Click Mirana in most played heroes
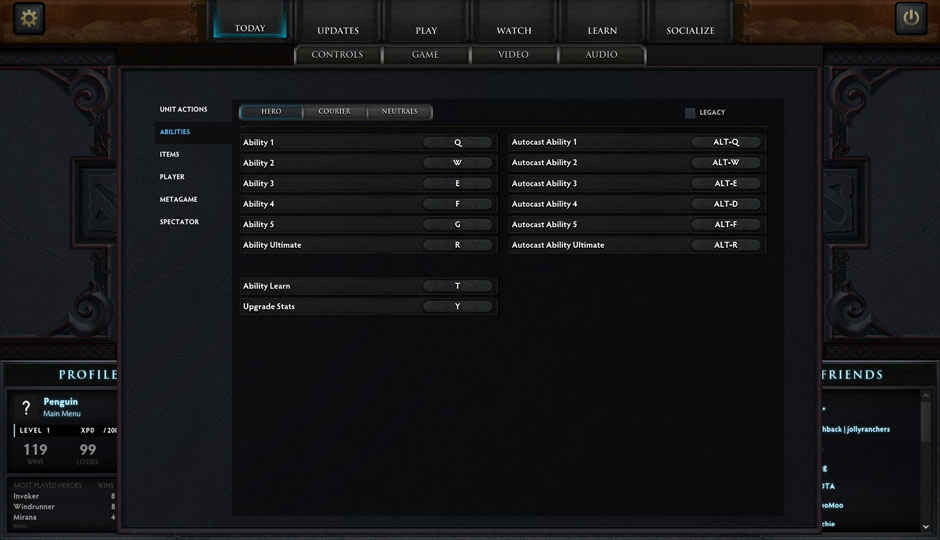Screen dimensions: 940x540 [x=25, y=517]
